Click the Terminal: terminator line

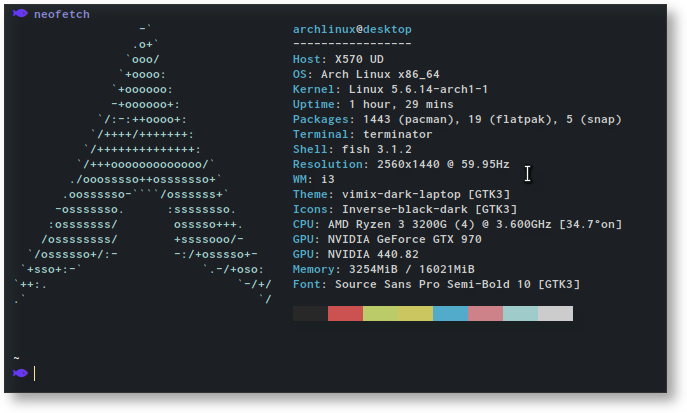[x=362, y=134]
